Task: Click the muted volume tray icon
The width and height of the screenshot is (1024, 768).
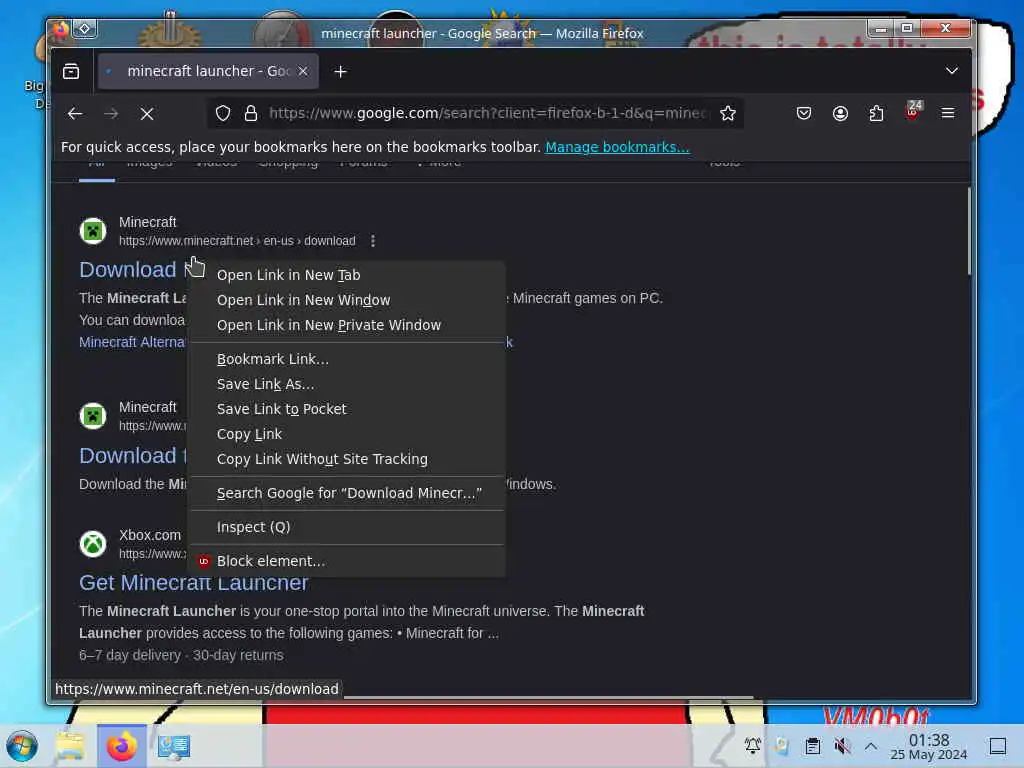Action: pos(842,746)
